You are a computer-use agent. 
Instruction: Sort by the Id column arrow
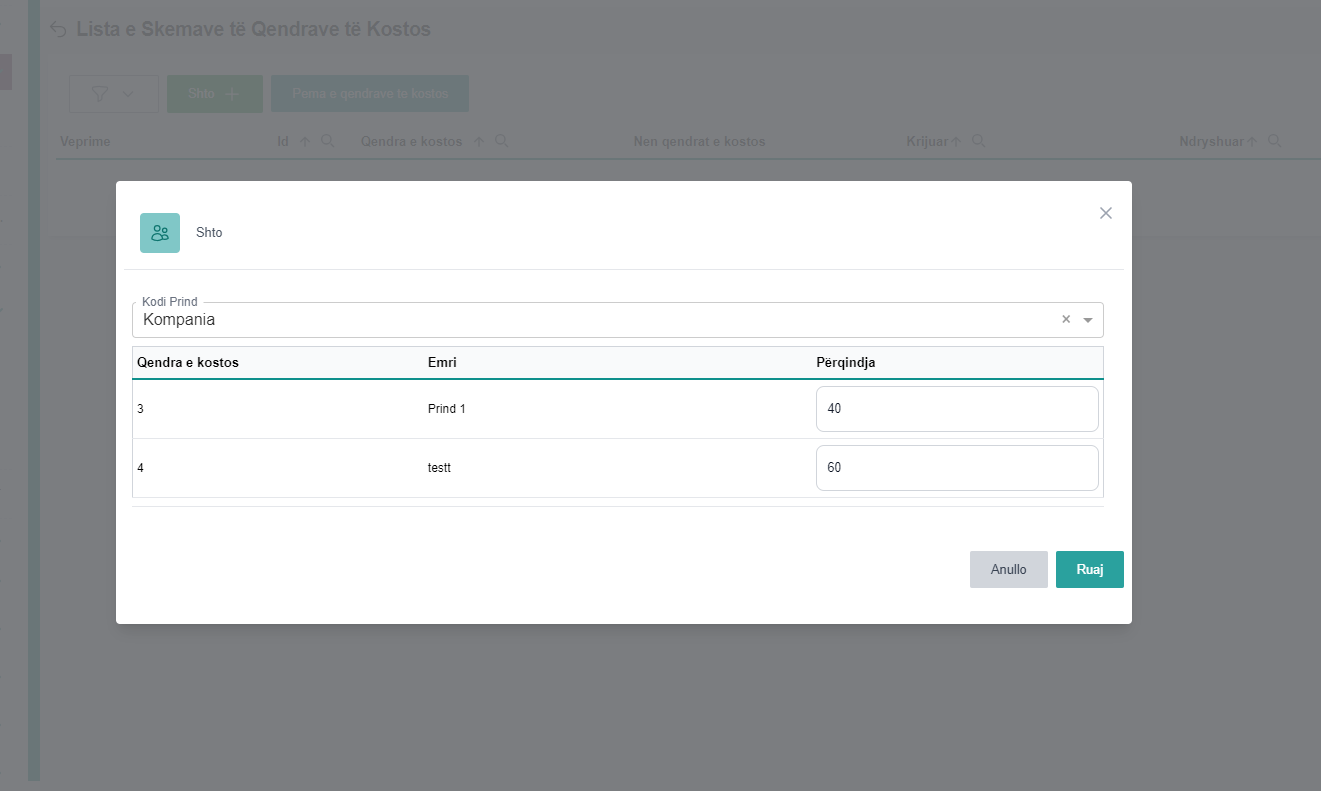coord(306,142)
